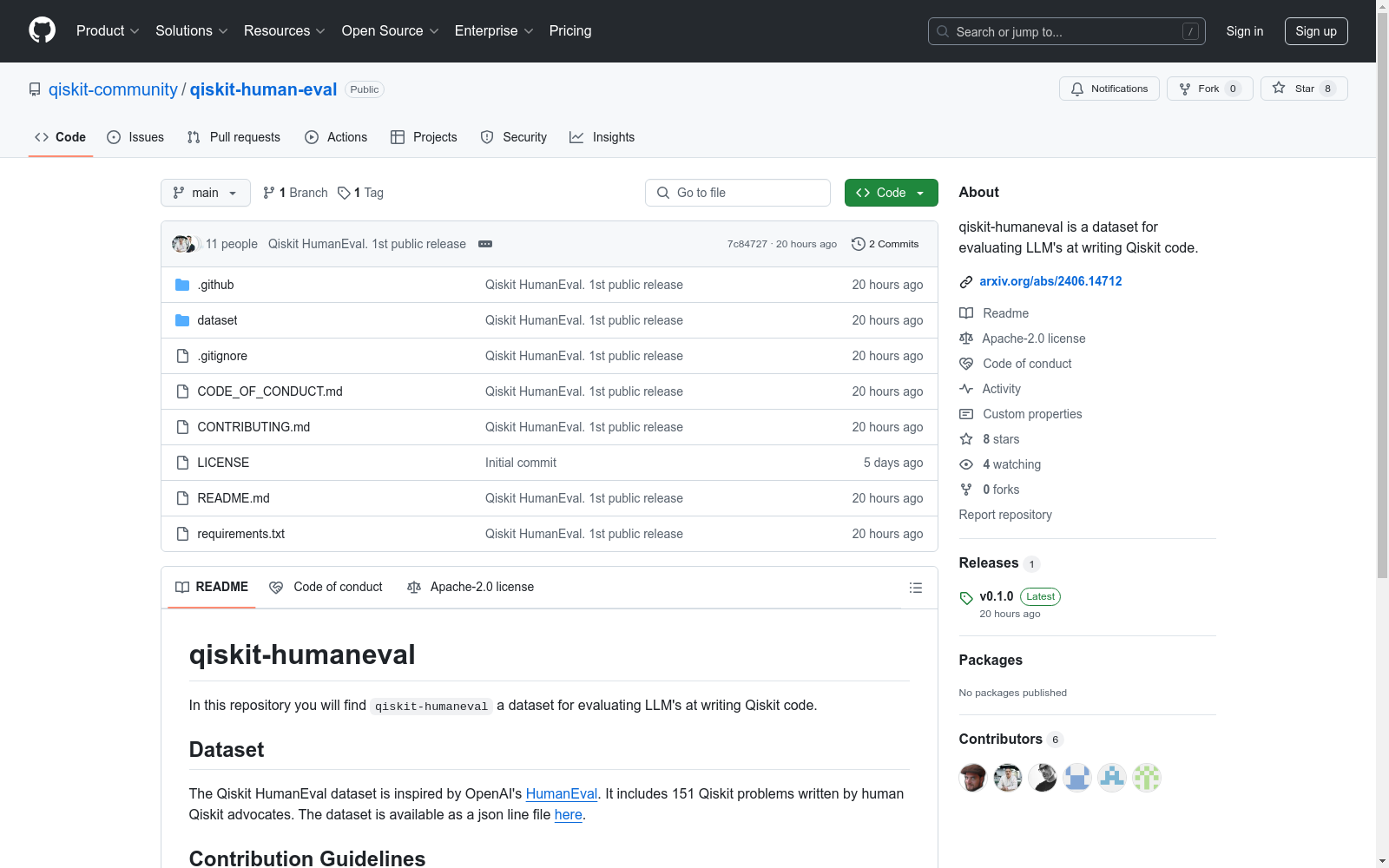Click the README.md file icon
Viewport: 1389px width, 868px height.
[x=182, y=498]
